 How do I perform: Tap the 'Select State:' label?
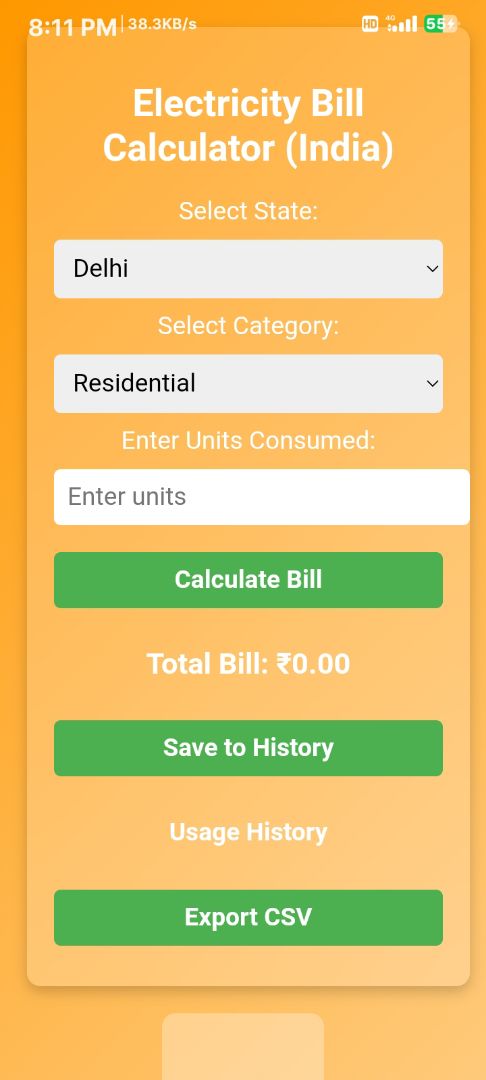point(248,211)
